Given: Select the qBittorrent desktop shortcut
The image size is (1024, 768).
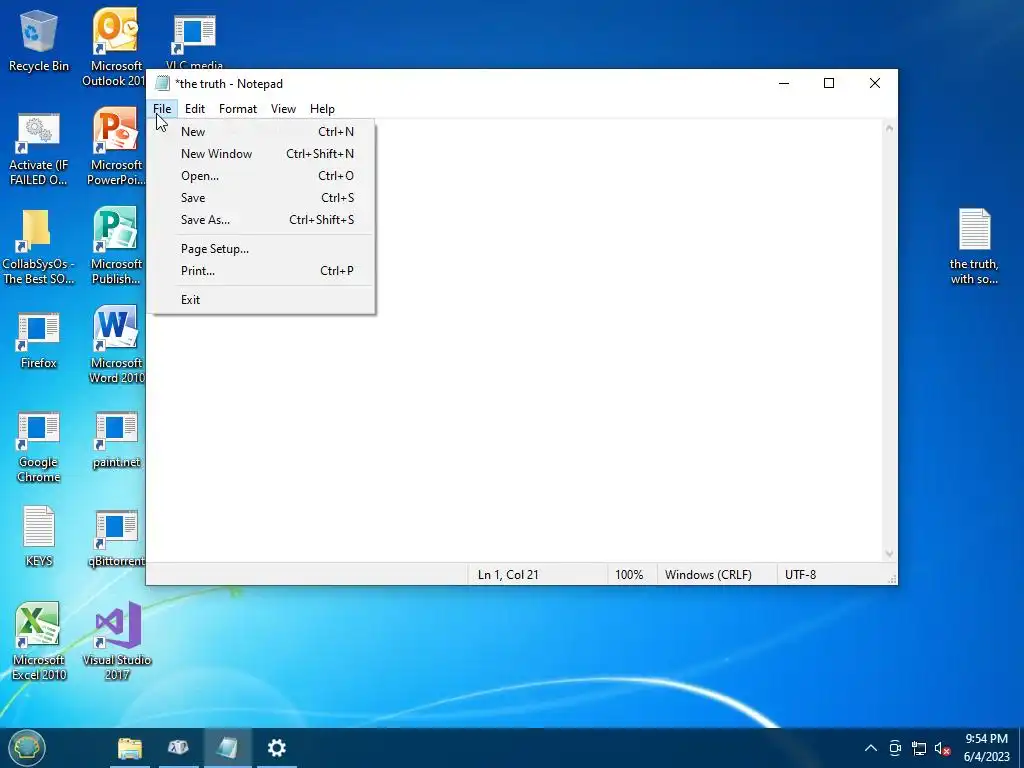Looking at the screenshot, I should pos(116,539).
